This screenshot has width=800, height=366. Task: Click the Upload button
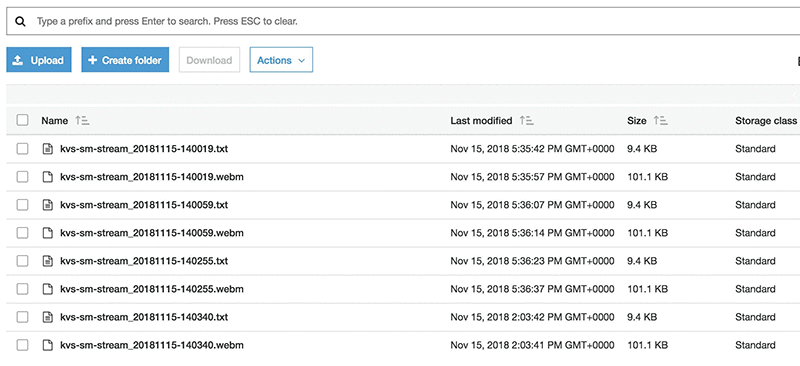point(39,60)
